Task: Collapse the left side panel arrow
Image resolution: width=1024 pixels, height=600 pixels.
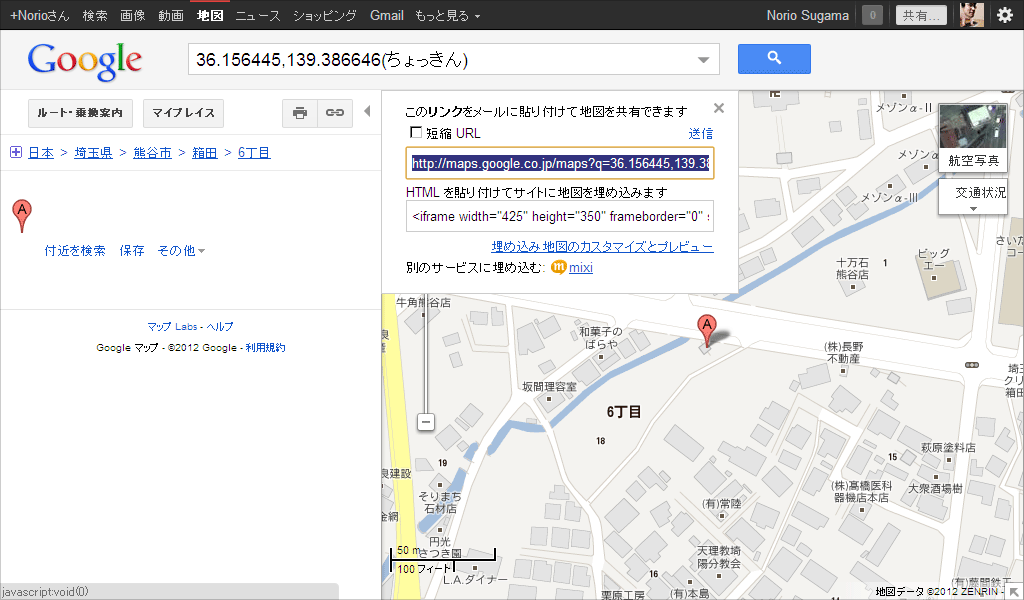Action: 367,111
